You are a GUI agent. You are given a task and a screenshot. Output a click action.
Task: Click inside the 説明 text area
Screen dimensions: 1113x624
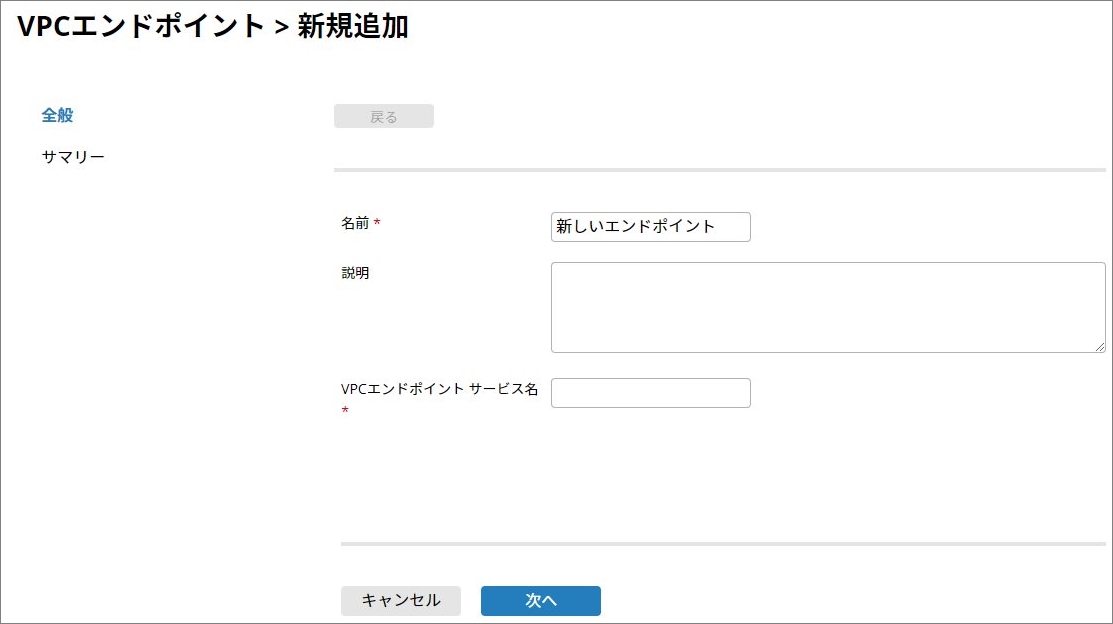(827, 307)
